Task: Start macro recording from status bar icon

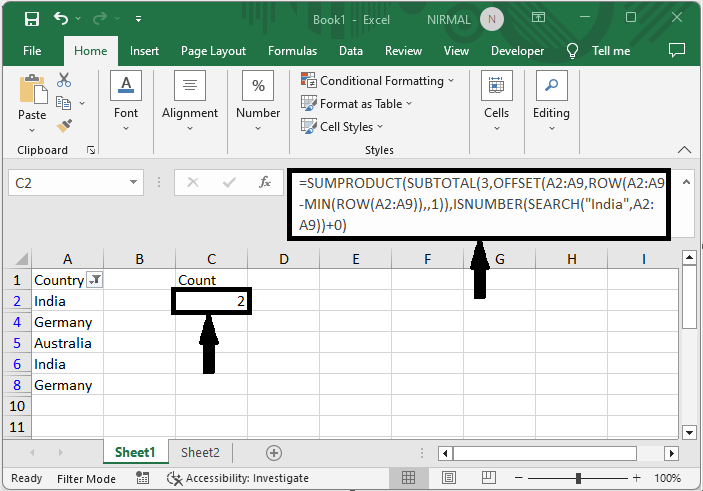Action: point(143,478)
